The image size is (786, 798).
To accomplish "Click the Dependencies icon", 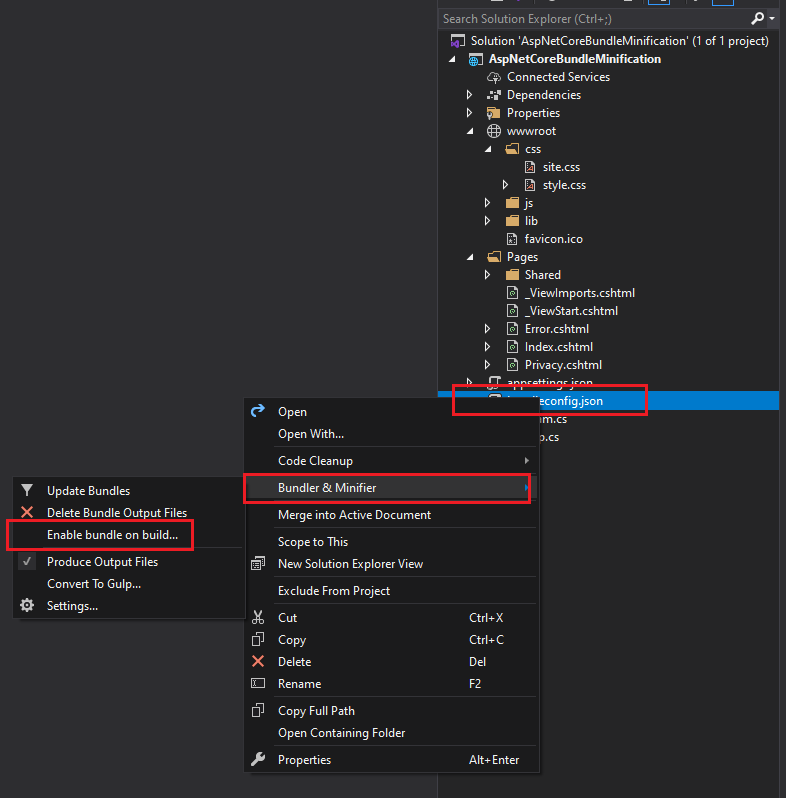I will point(494,95).
